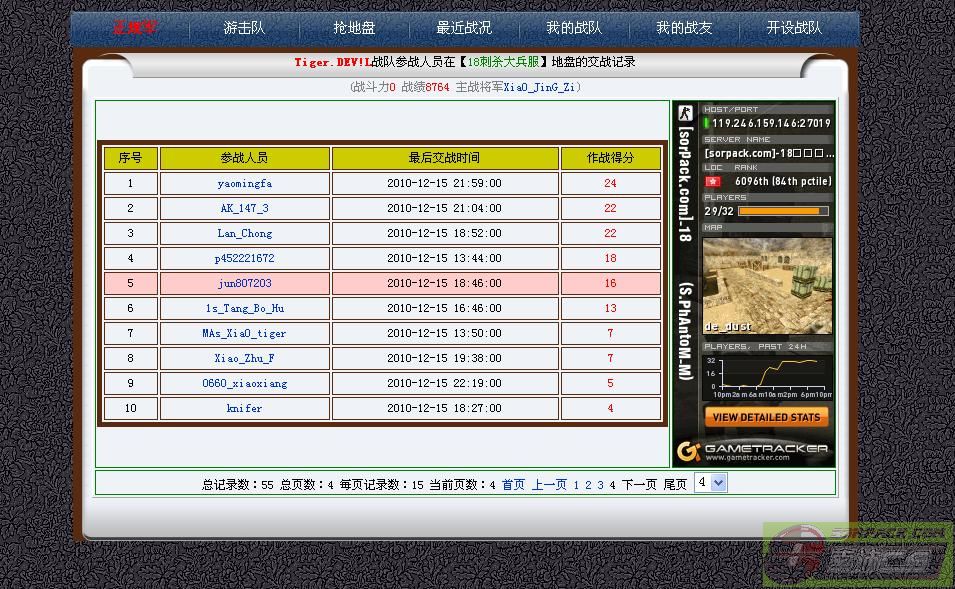Click the GameTracker logo at widget bottom
The height and width of the screenshot is (589, 955).
point(753,451)
